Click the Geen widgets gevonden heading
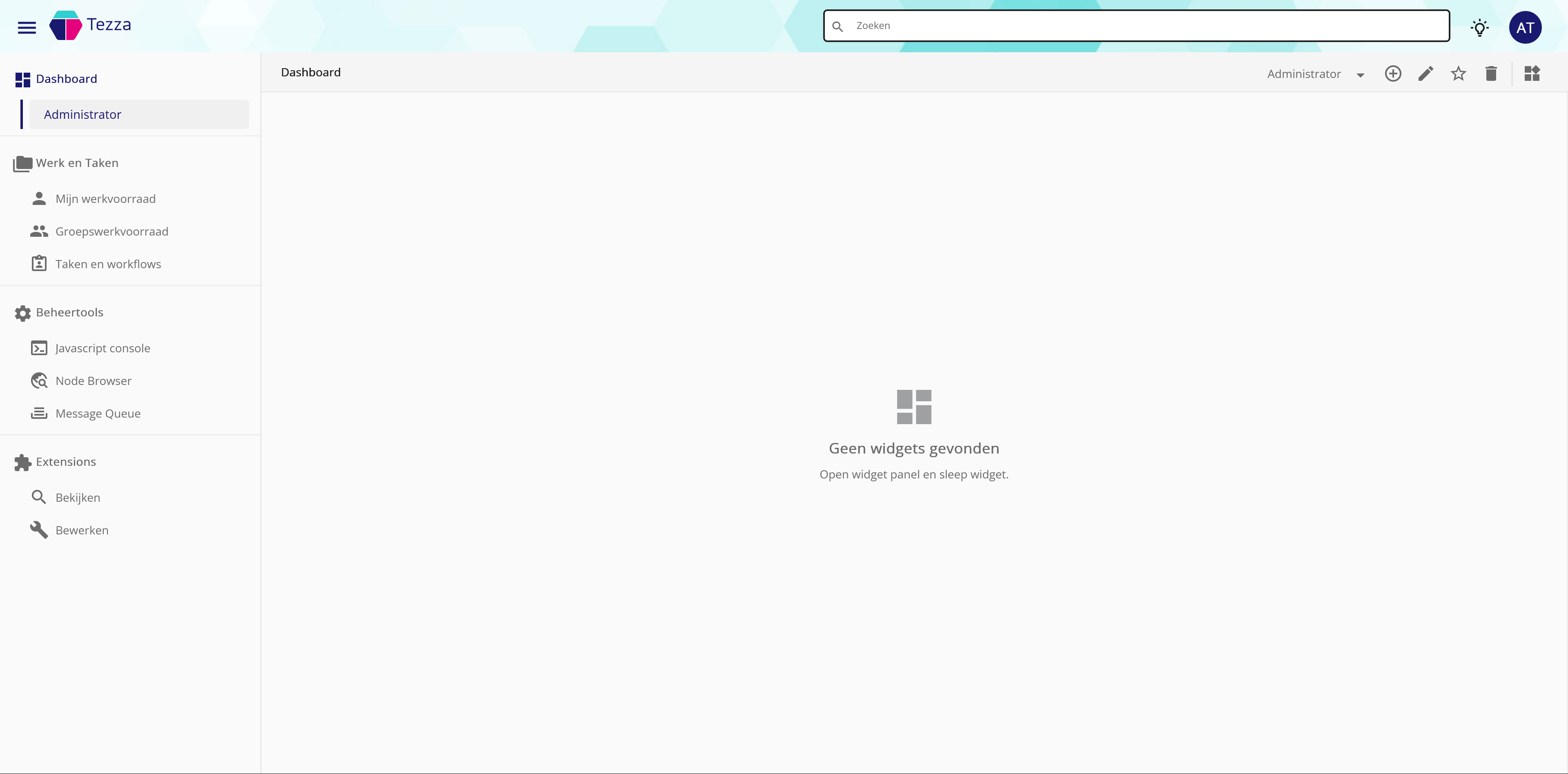This screenshot has width=1568, height=774. pyautogui.click(x=914, y=449)
